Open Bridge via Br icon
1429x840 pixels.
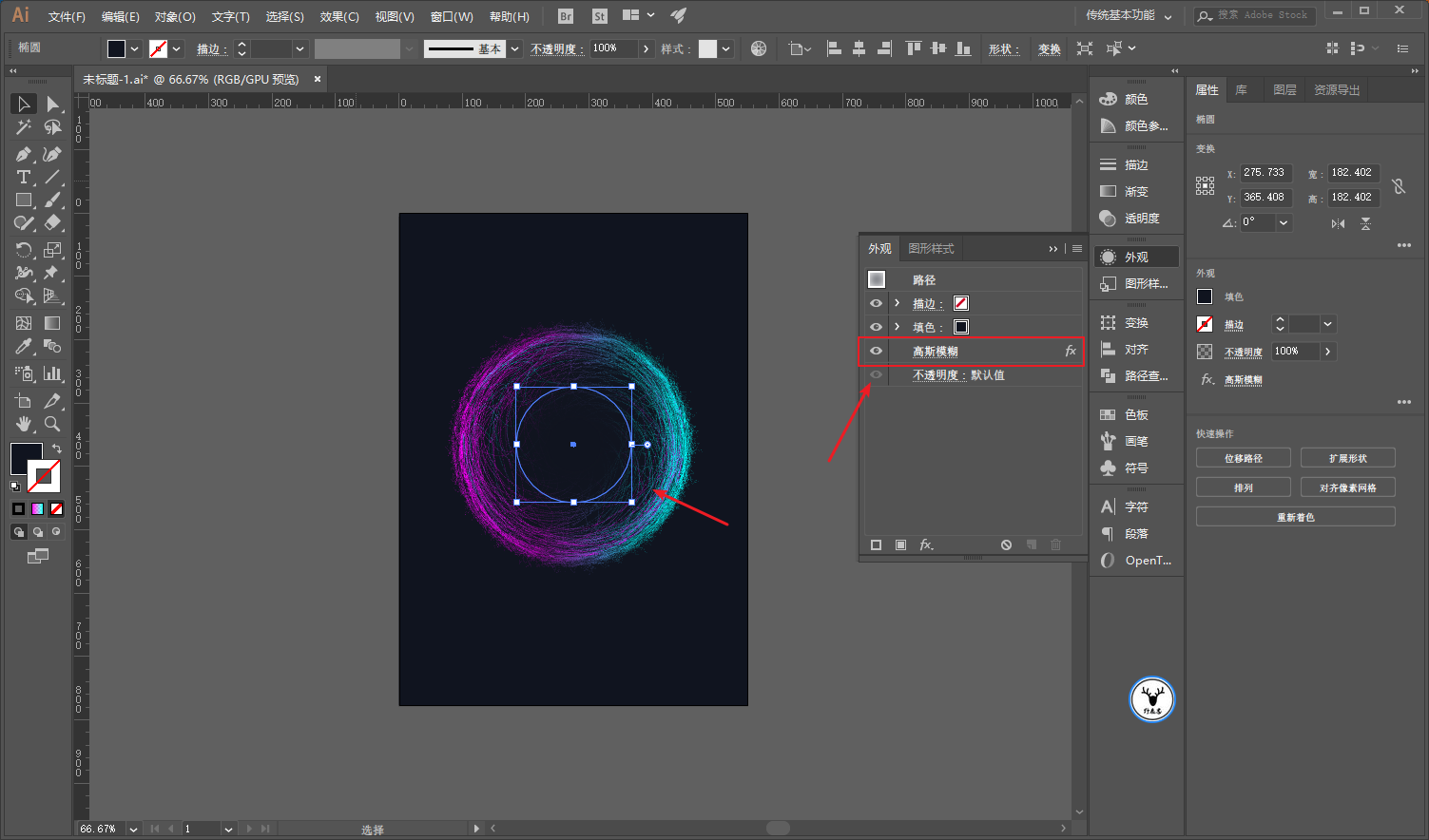pos(566,16)
